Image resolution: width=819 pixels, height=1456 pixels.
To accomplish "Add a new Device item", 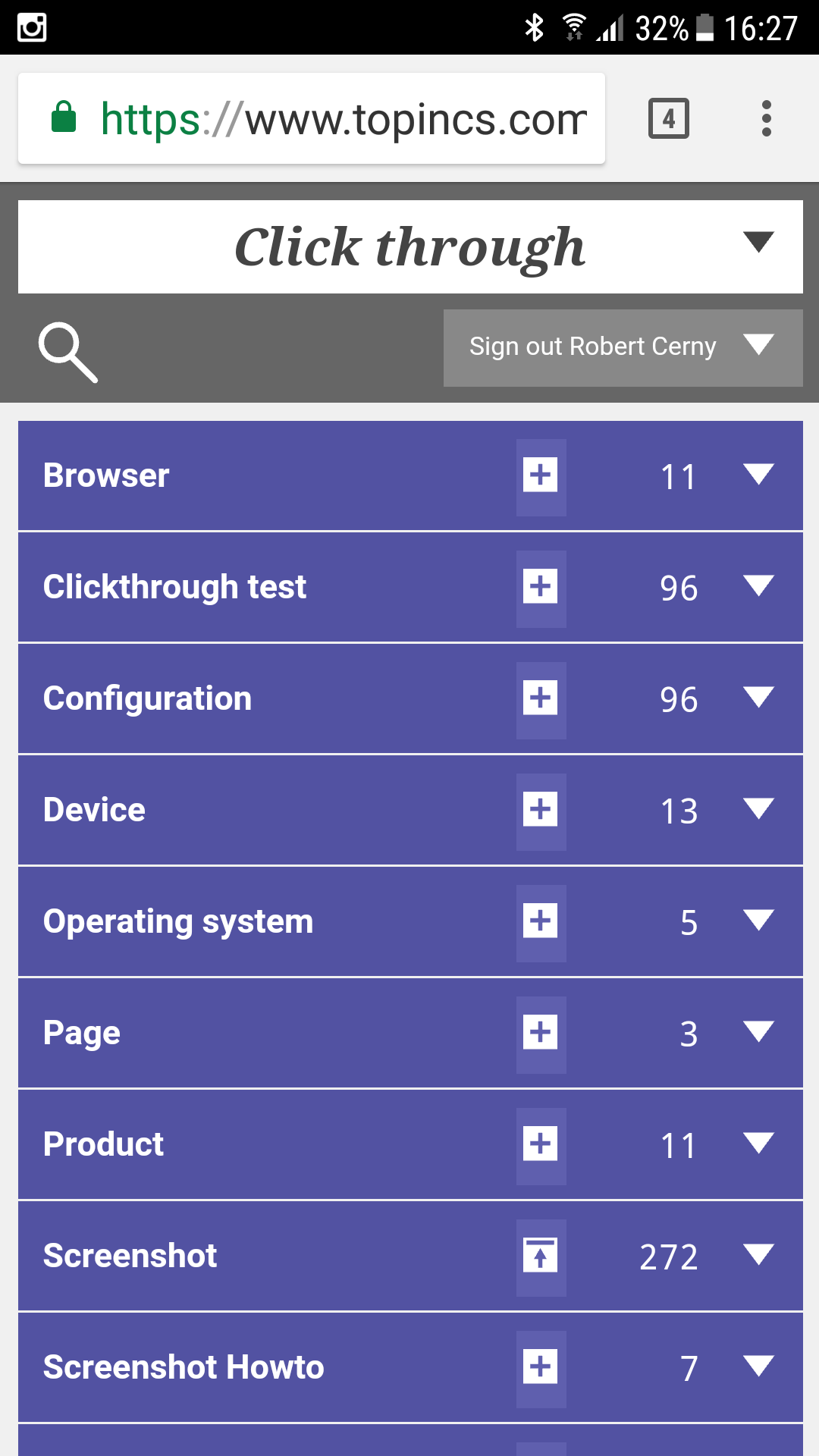I will (x=541, y=811).
